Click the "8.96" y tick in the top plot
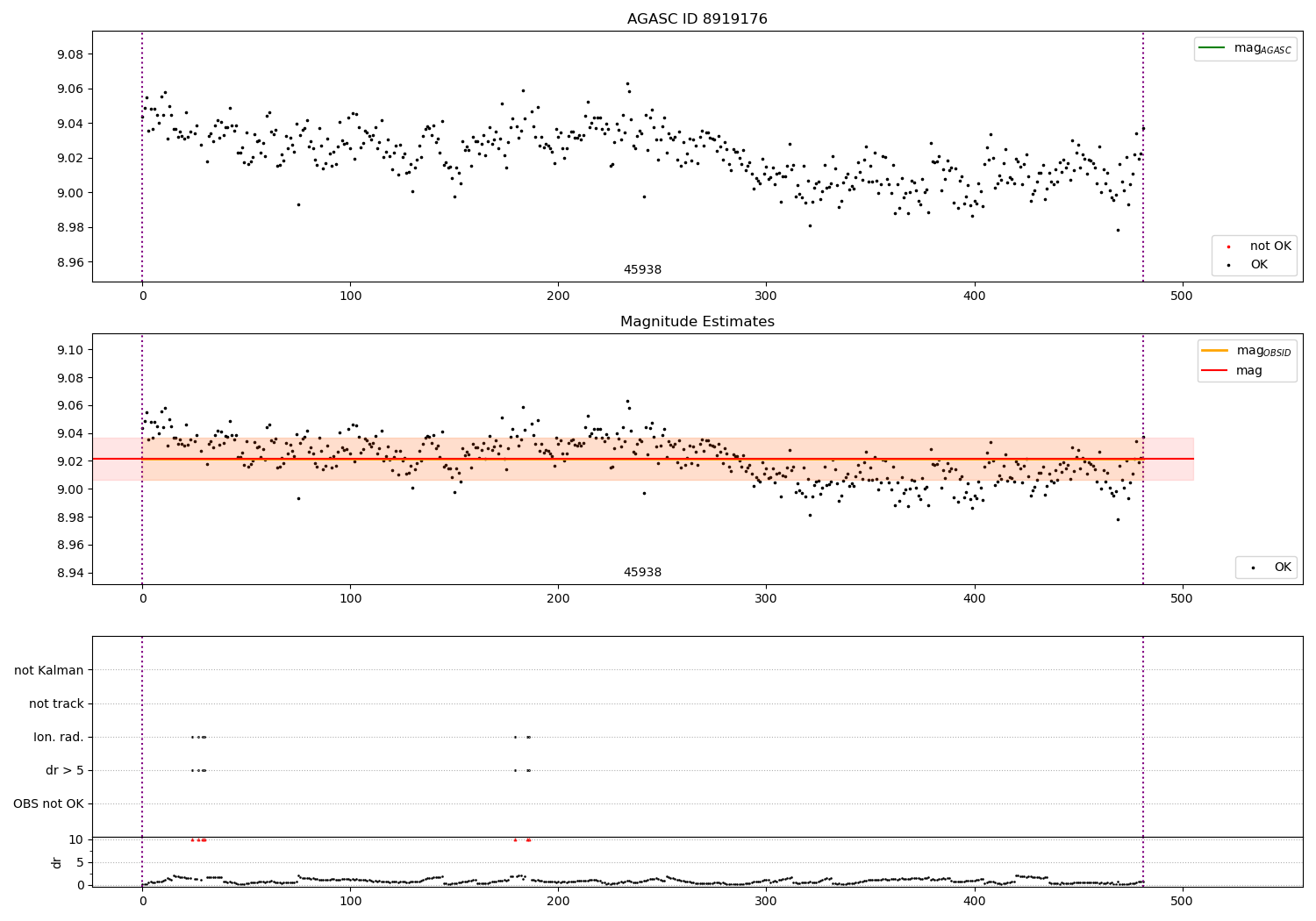The height and width of the screenshot is (921, 1316). (69, 262)
